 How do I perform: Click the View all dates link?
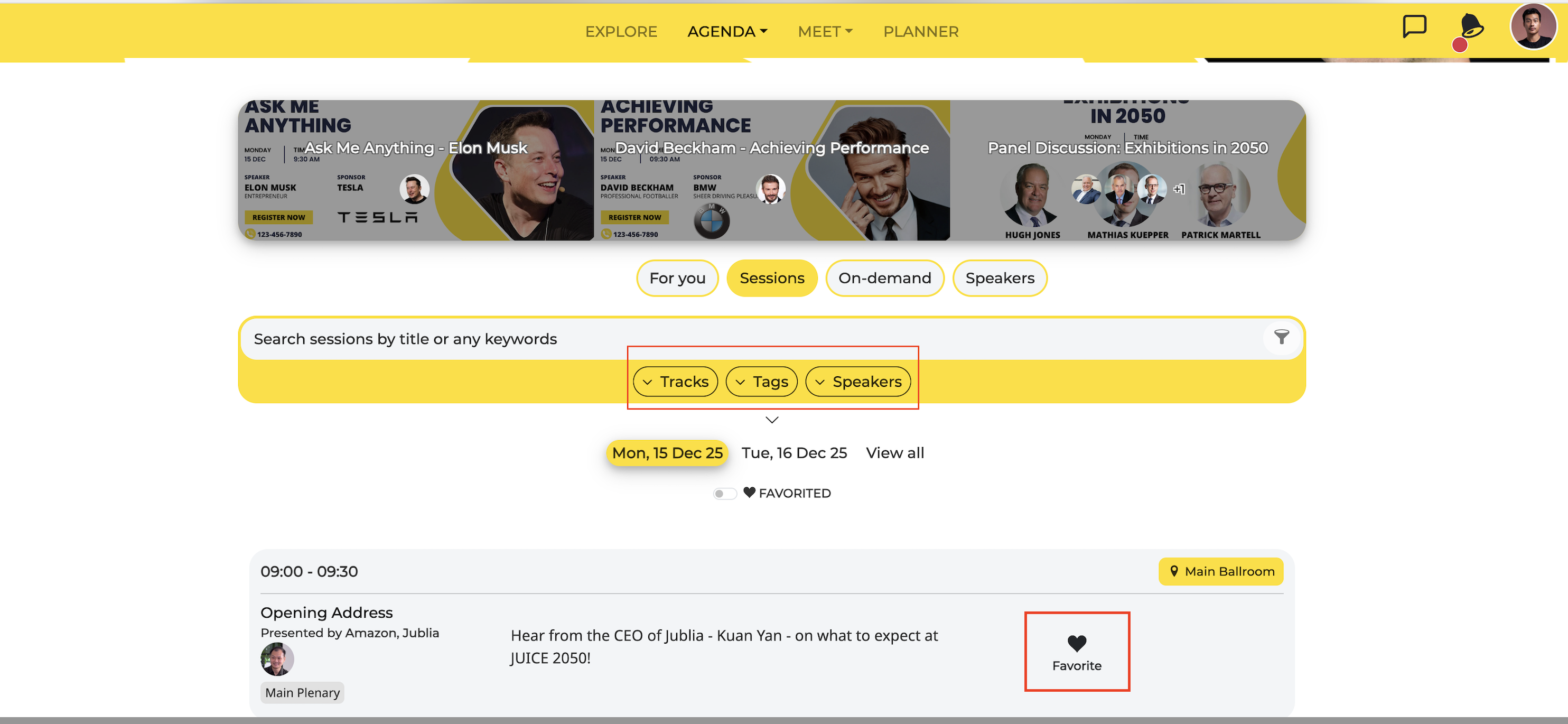pos(895,453)
